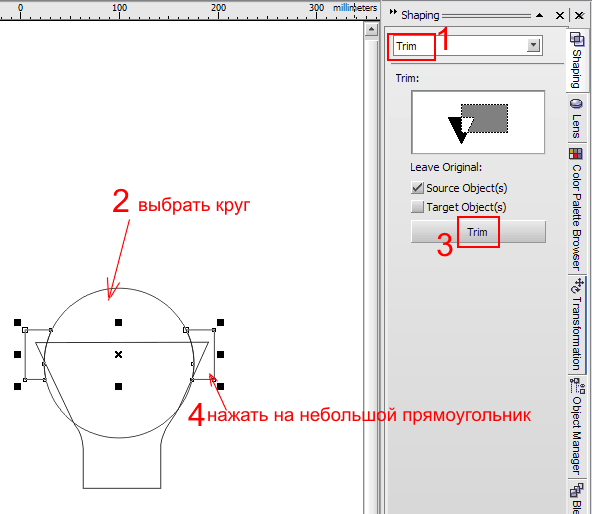Click the Trim preview thumbnail

(x=478, y=122)
